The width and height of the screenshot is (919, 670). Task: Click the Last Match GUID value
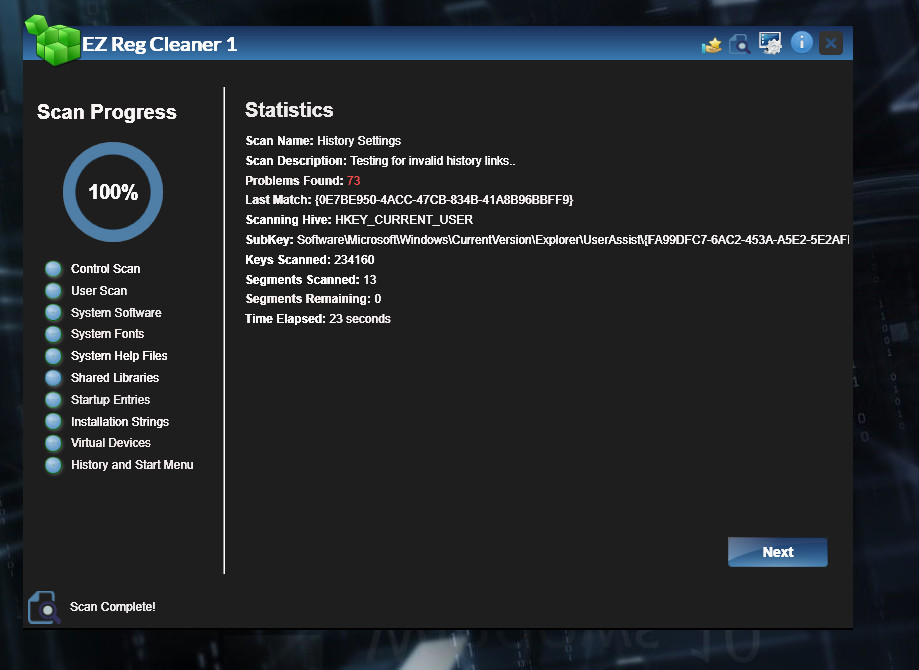[x=444, y=200]
